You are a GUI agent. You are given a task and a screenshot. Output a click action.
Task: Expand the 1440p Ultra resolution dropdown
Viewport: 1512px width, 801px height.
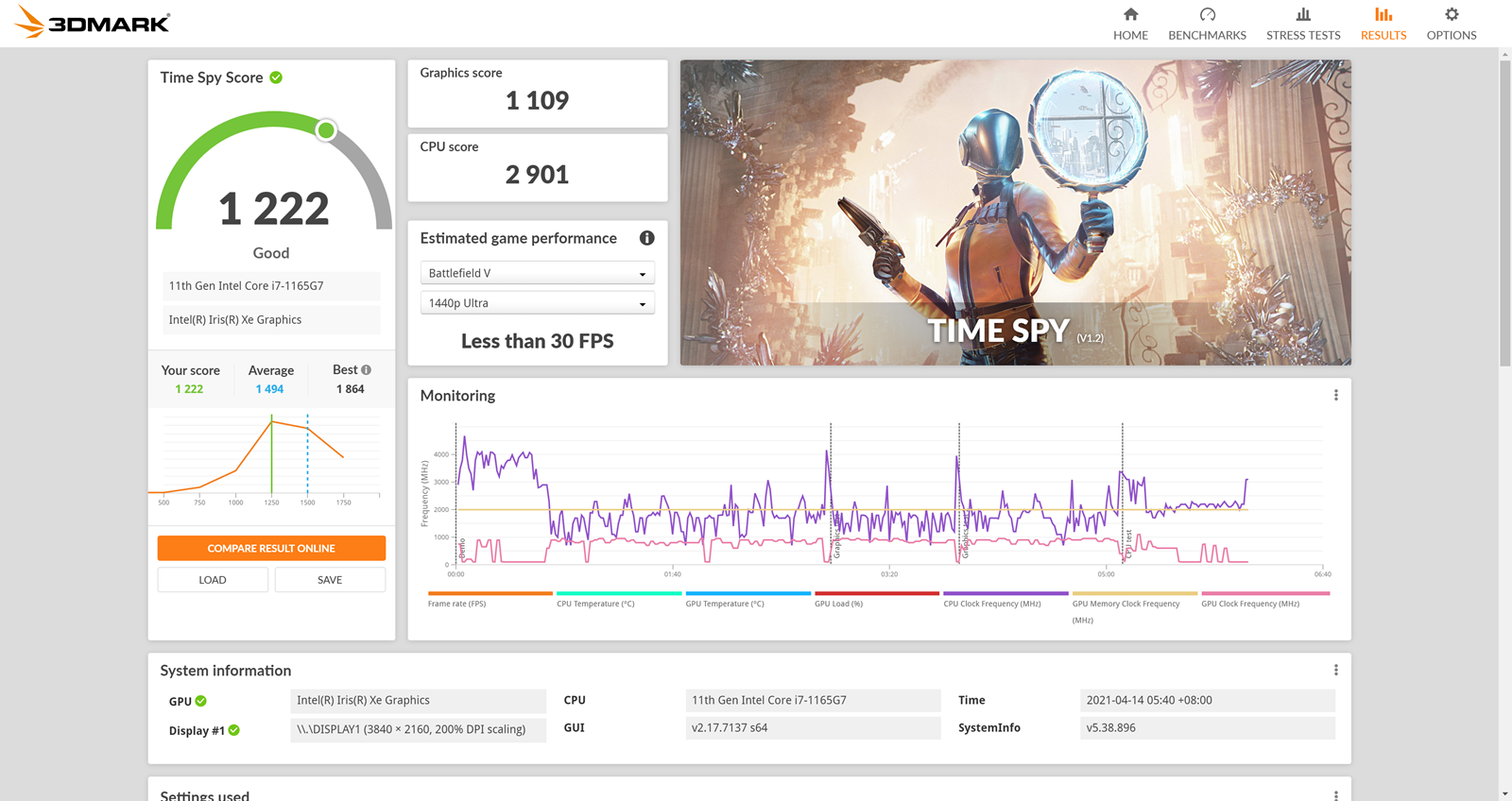(x=537, y=303)
